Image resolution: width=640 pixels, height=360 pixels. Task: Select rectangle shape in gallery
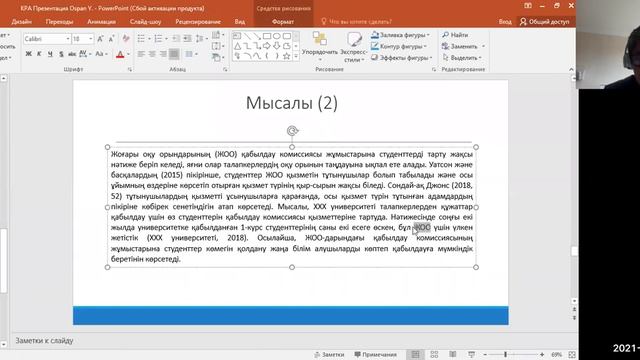(x=267, y=36)
